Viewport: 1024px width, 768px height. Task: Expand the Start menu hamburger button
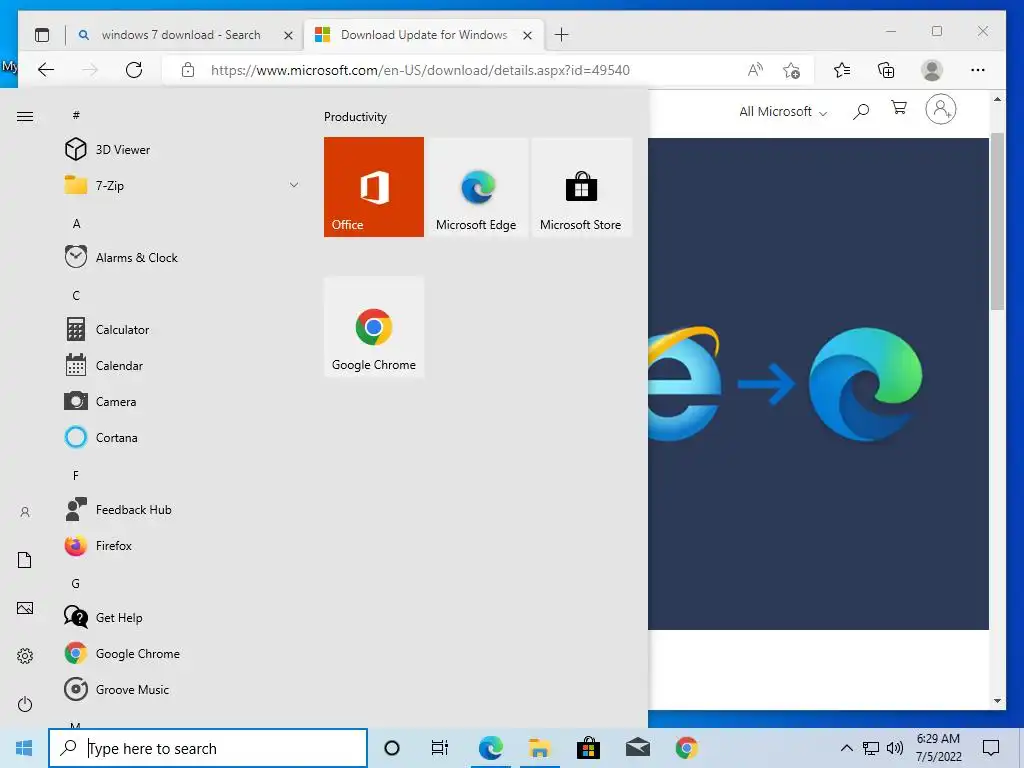[25, 116]
